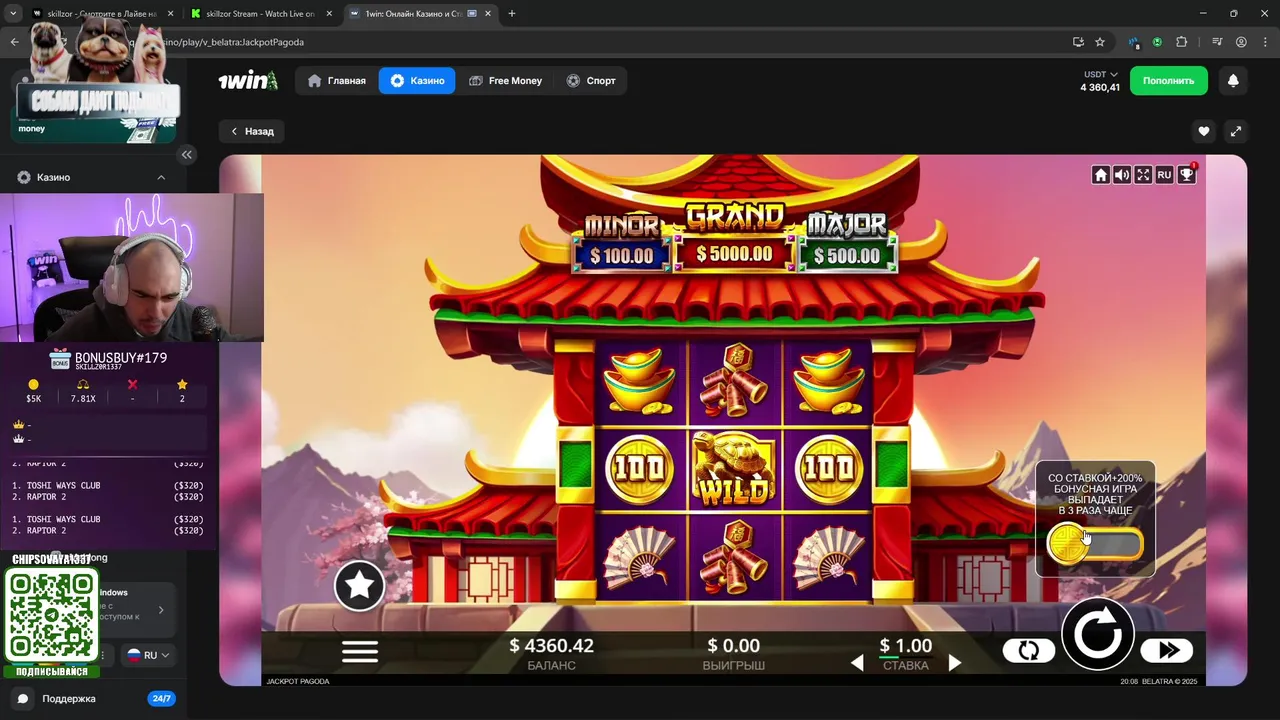Open a new browser tab with plus
This screenshot has width=1280, height=720.
tap(512, 14)
